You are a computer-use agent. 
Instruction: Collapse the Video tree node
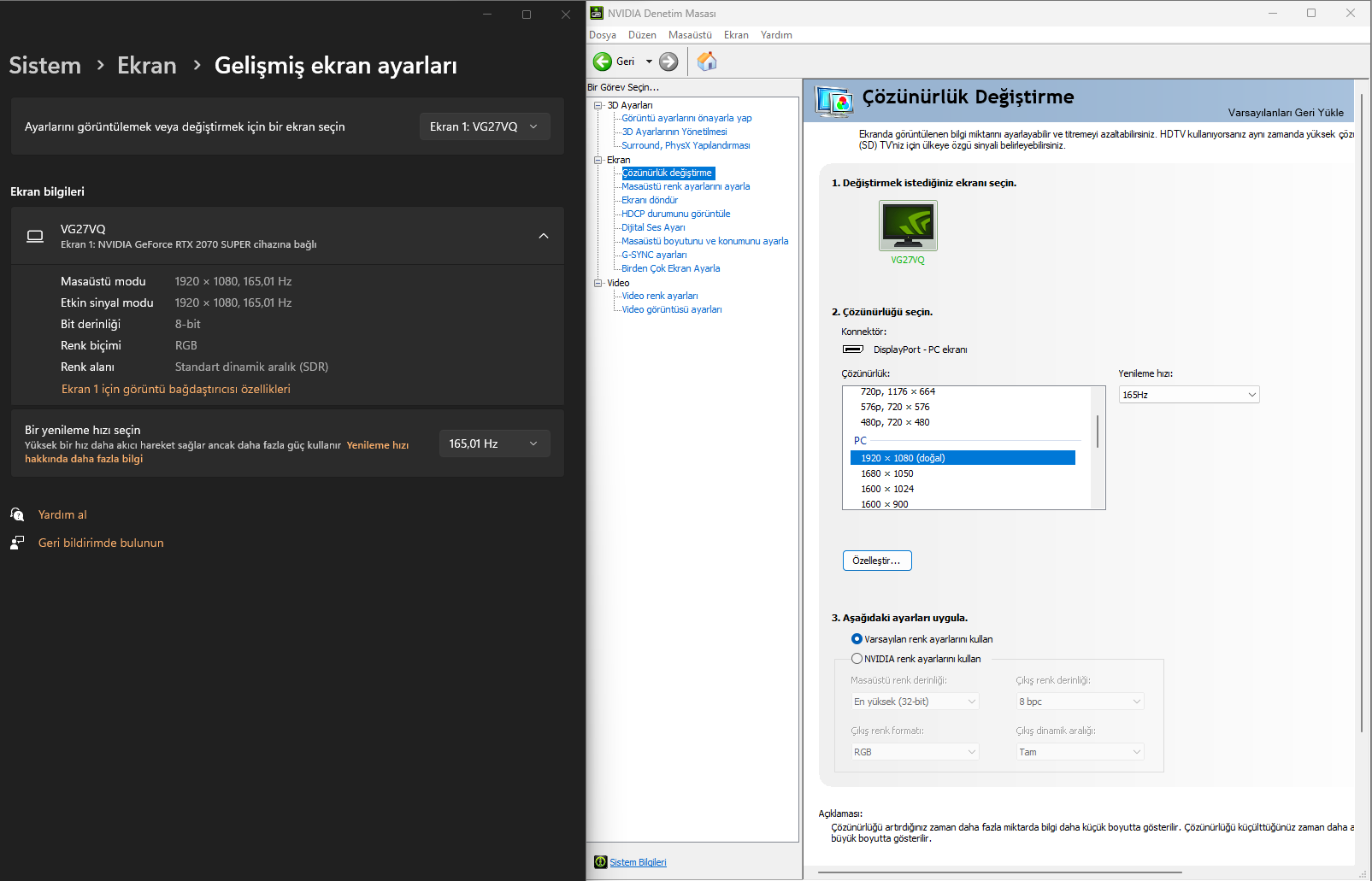598,283
